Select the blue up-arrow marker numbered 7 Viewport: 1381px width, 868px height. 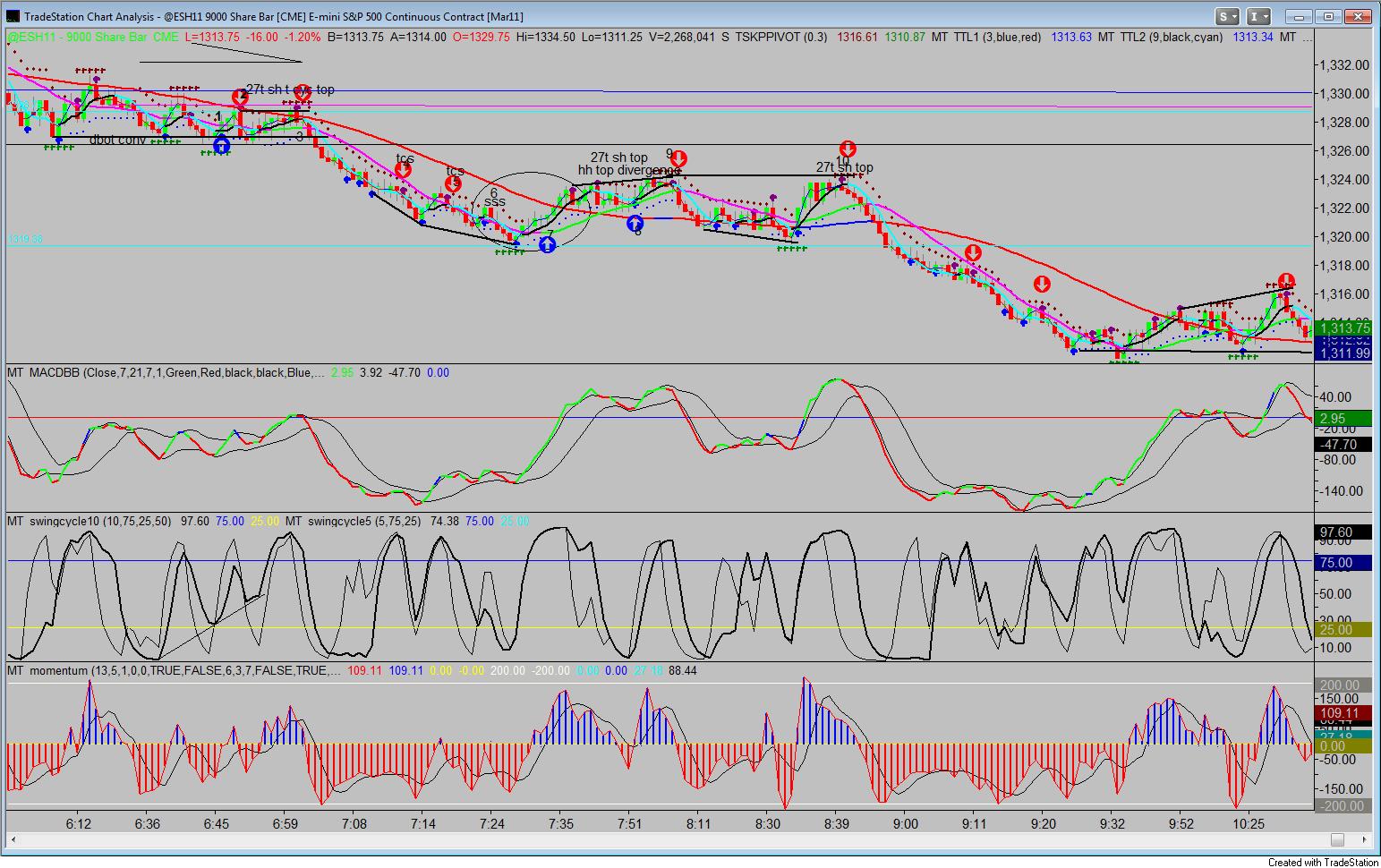click(x=547, y=243)
